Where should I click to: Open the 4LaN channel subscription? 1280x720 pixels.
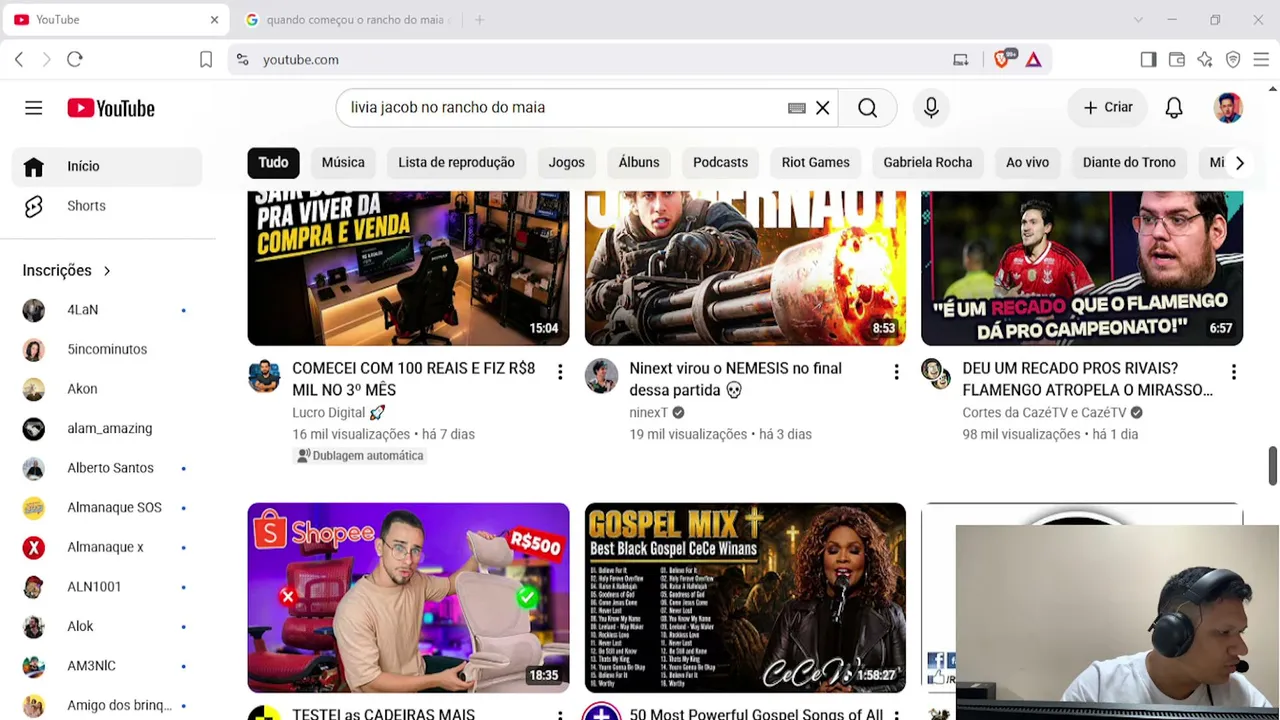point(107,310)
